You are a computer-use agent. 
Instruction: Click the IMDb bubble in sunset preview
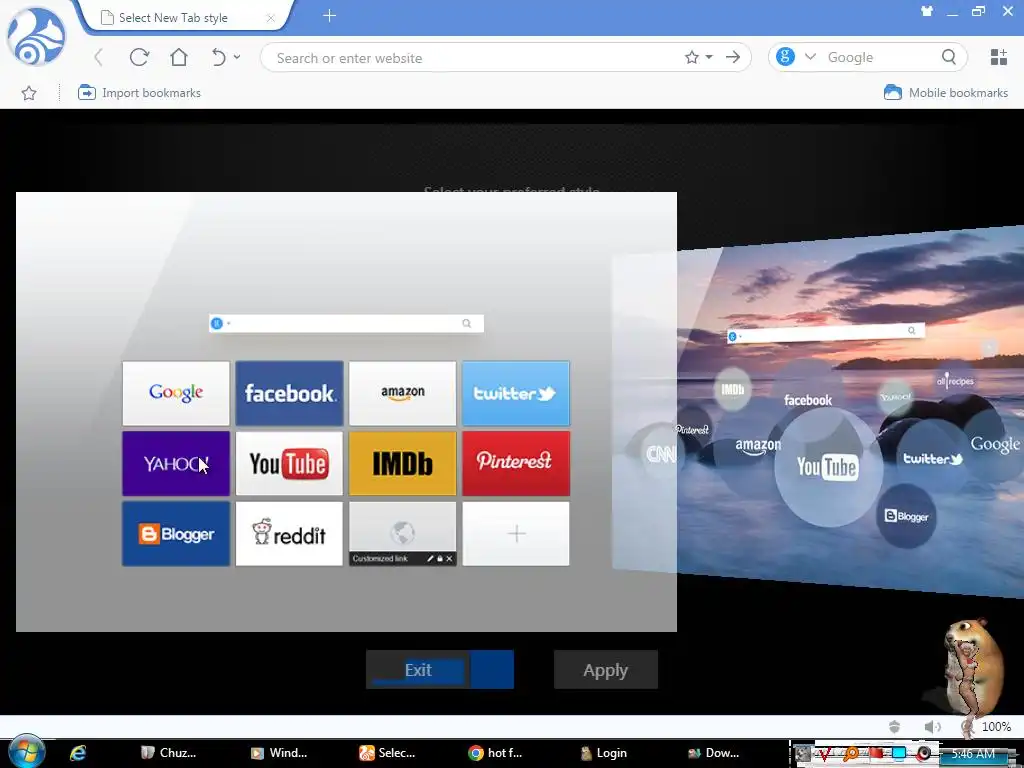coord(733,389)
